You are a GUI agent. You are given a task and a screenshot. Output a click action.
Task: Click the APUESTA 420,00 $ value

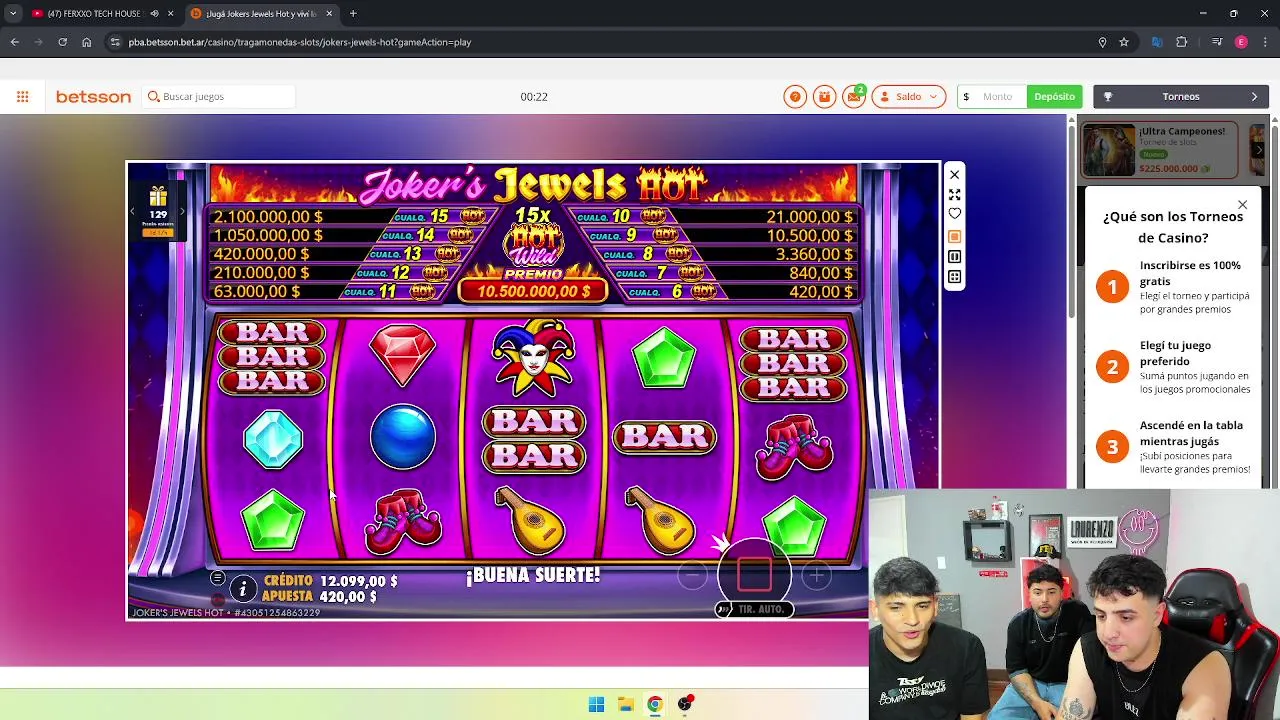coord(348,597)
